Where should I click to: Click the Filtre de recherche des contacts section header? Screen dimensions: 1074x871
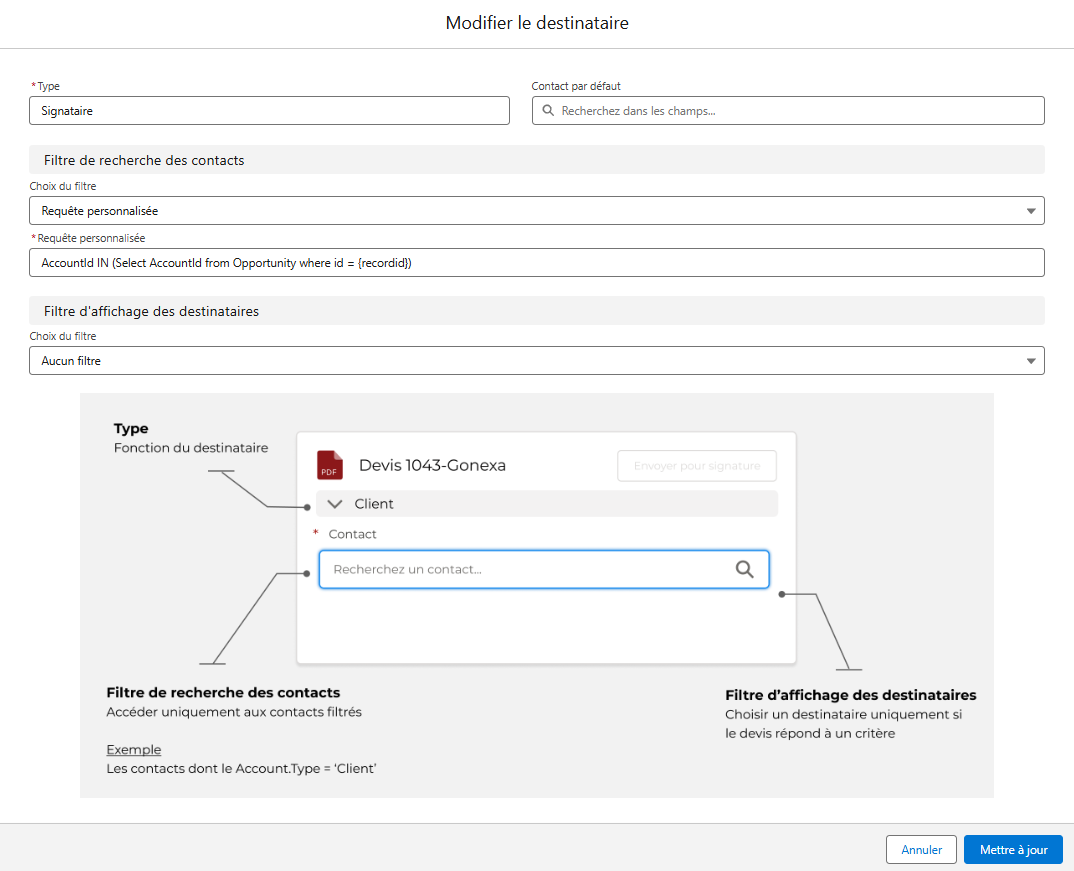[x=536, y=160]
